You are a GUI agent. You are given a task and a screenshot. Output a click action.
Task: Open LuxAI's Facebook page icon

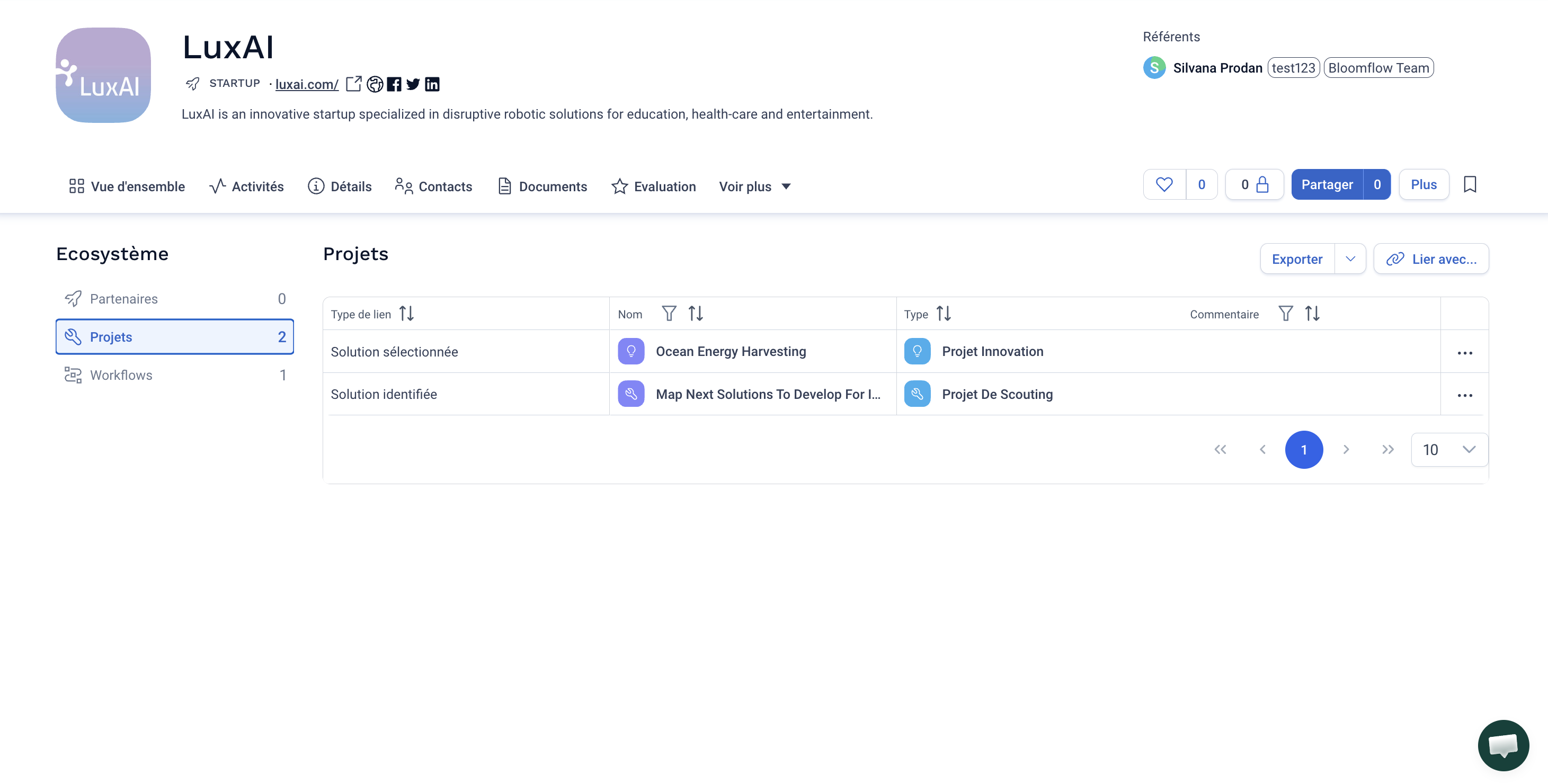[x=394, y=84]
